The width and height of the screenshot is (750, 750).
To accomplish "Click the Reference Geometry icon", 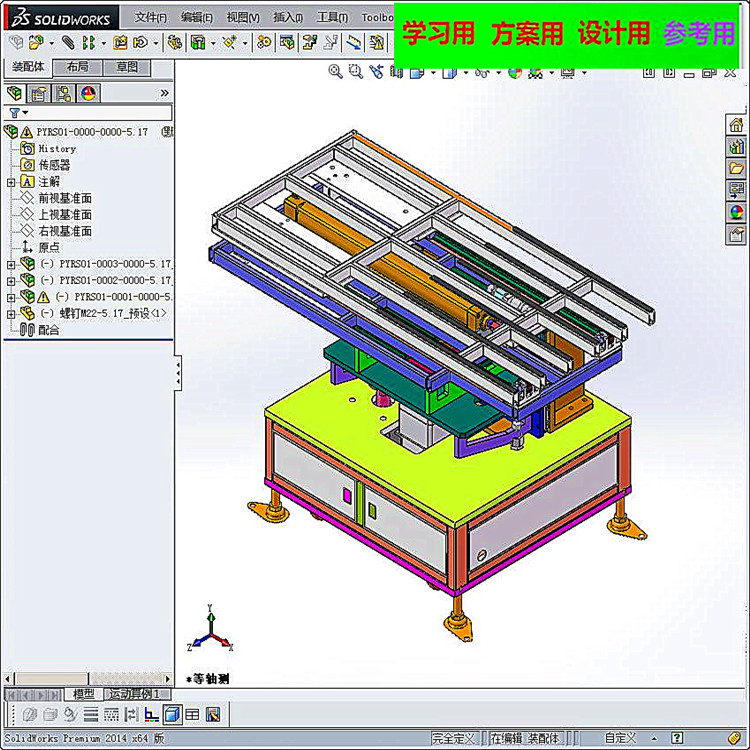I will [230, 43].
